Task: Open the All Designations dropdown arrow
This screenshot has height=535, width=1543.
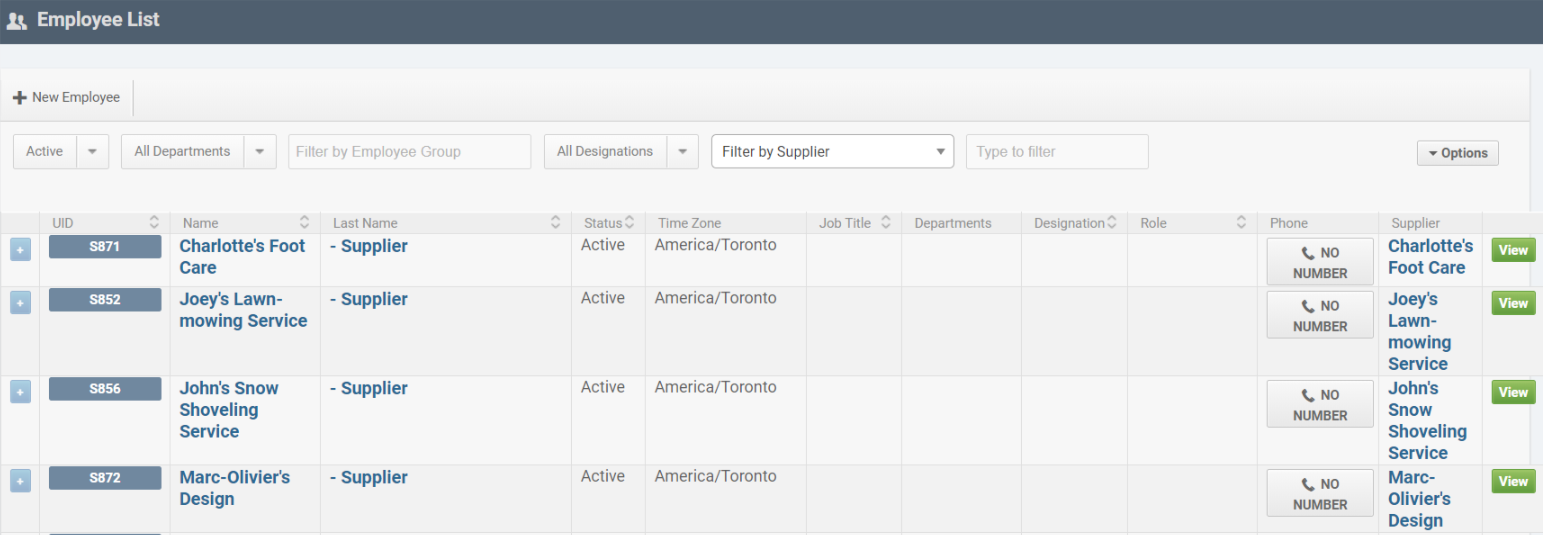Action: (x=682, y=152)
